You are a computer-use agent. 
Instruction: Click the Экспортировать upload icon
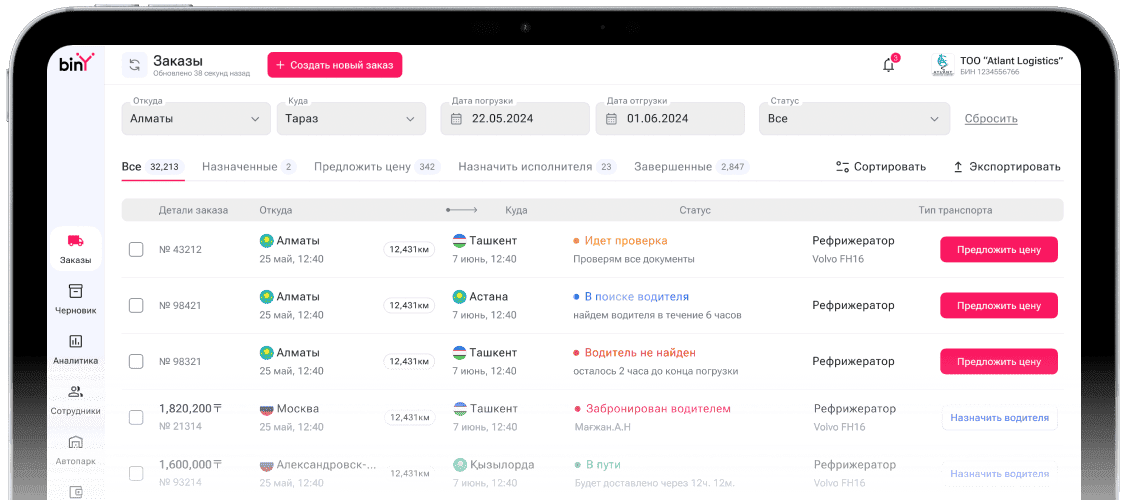958,167
